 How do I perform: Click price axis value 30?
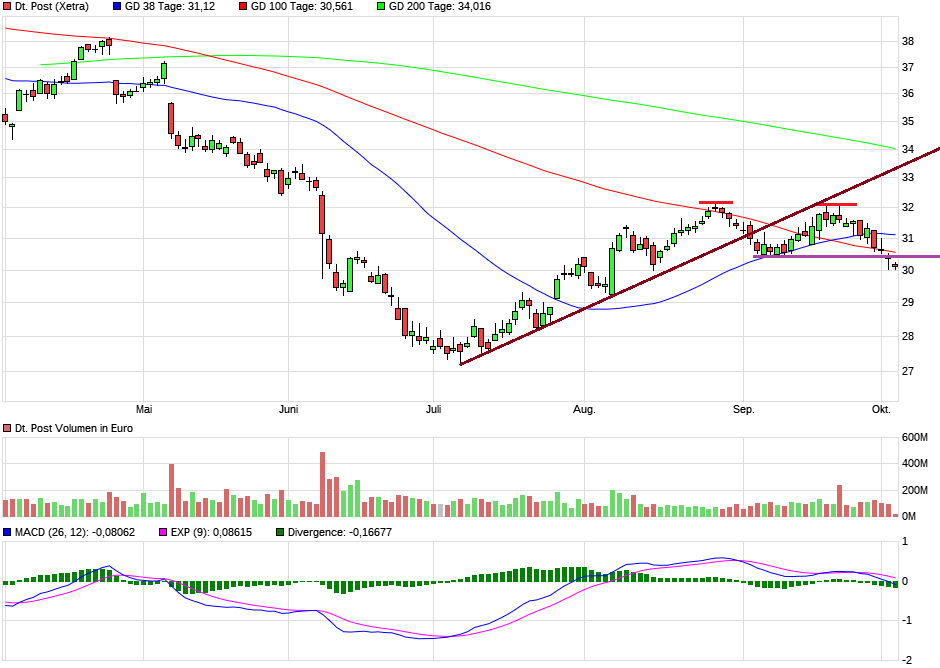[908, 270]
